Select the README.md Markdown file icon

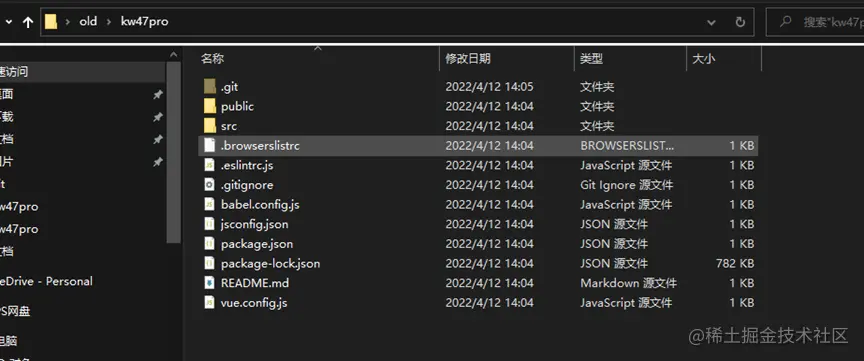click(x=209, y=283)
